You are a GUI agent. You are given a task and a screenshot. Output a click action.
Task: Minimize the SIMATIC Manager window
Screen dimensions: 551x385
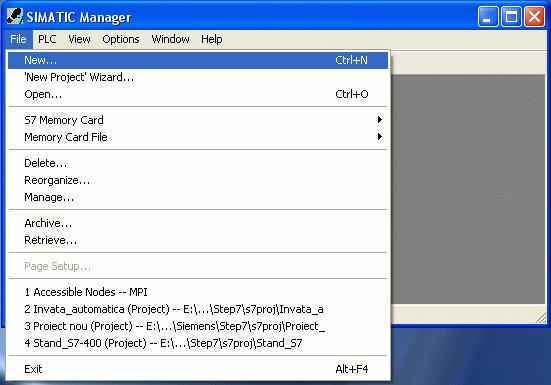(x=488, y=17)
